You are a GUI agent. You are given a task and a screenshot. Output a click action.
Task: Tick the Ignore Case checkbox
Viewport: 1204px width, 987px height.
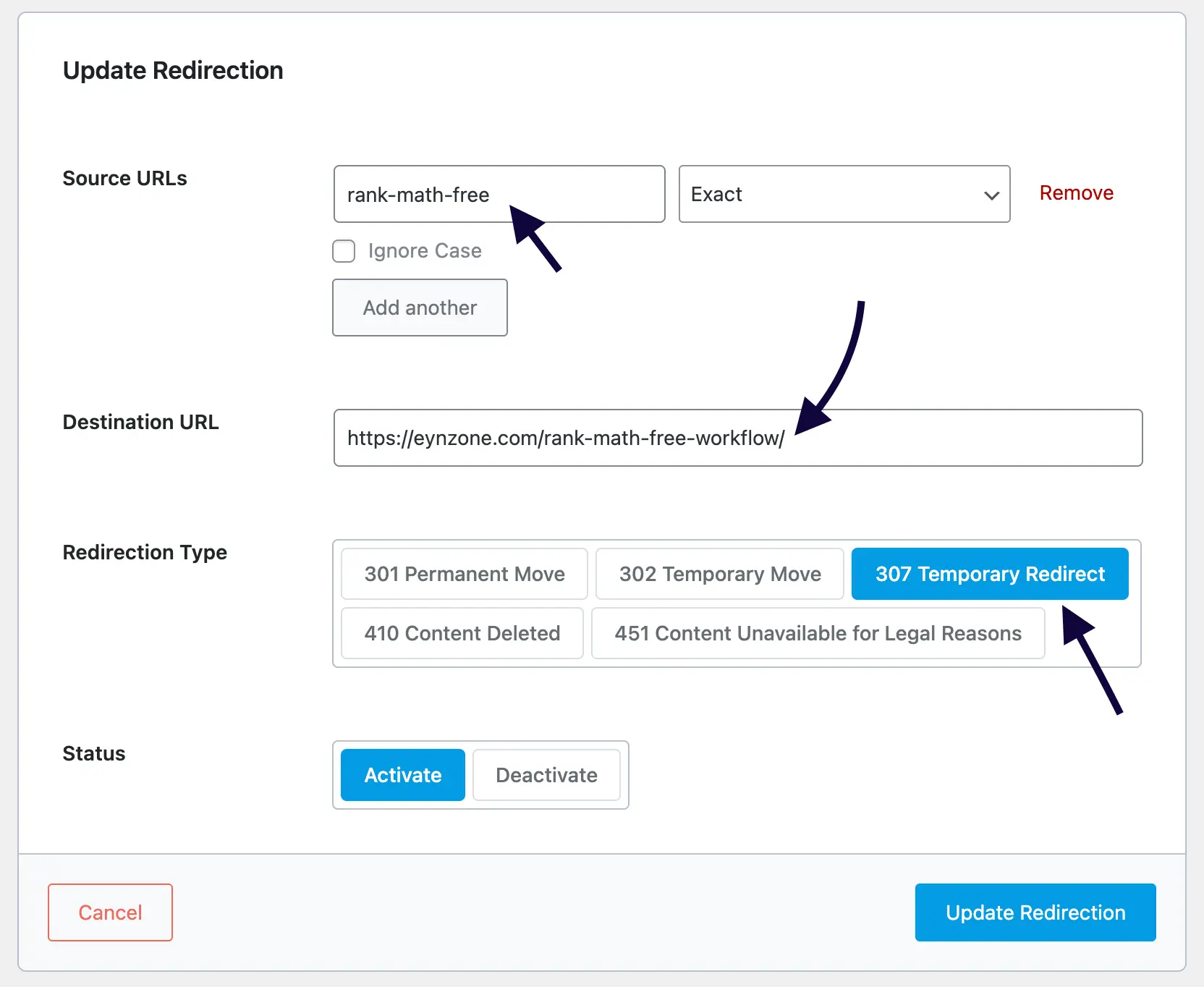(344, 251)
